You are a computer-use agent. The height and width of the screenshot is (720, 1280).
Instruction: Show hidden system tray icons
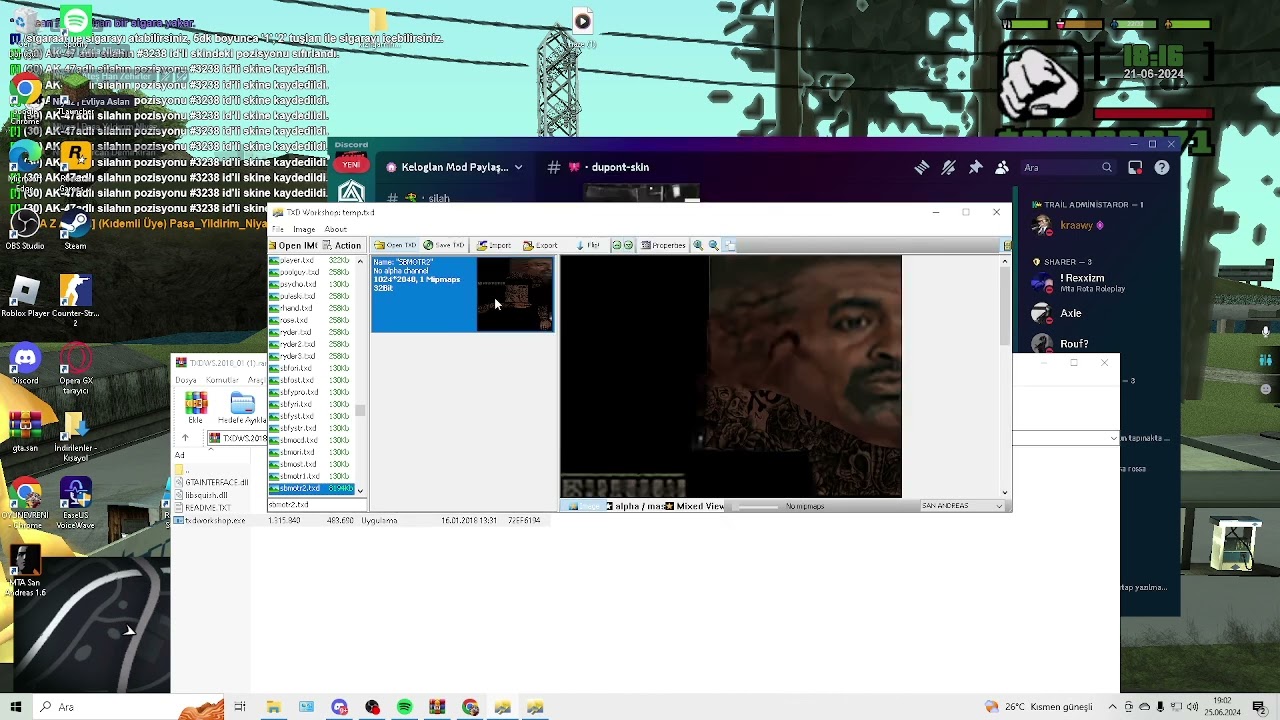tap(1112, 707)
